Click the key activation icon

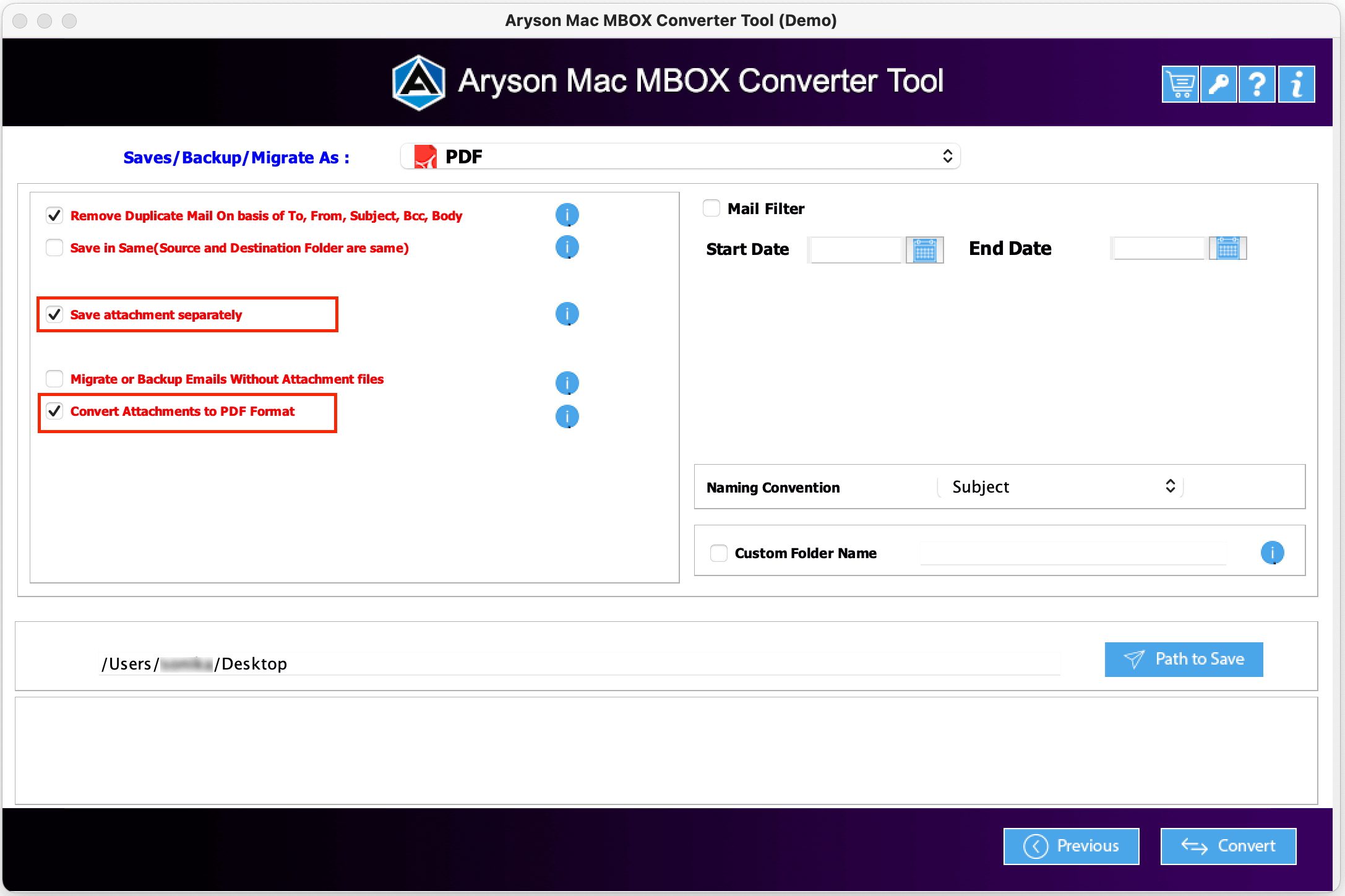(x=1219, y=84)
